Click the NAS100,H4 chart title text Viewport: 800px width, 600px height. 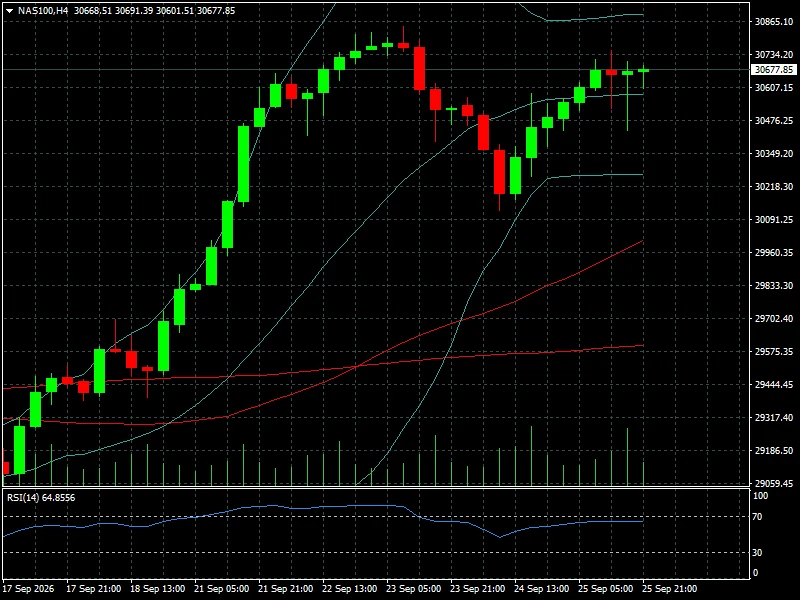(43, 11)
